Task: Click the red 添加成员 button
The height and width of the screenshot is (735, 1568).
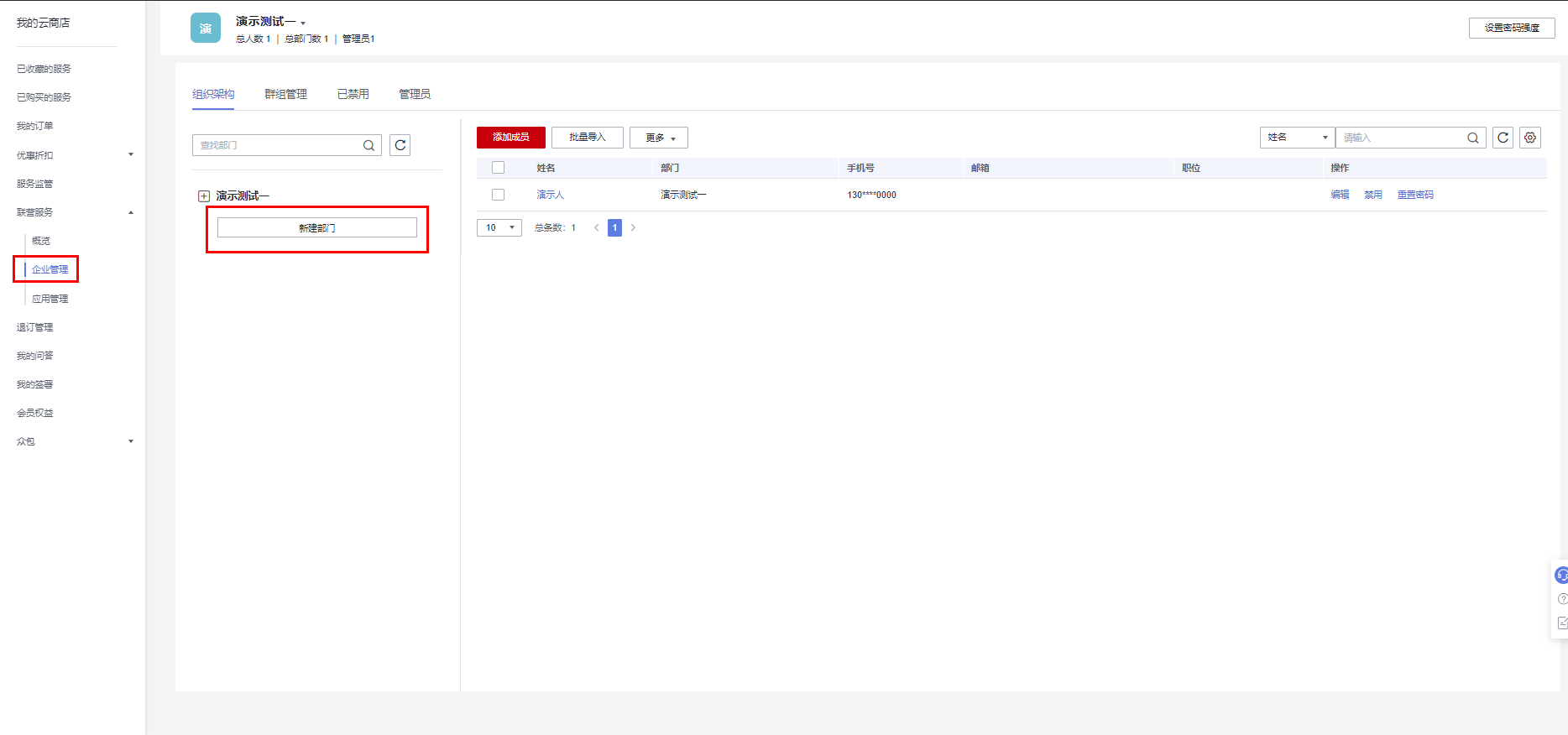Action: (510, 138)
